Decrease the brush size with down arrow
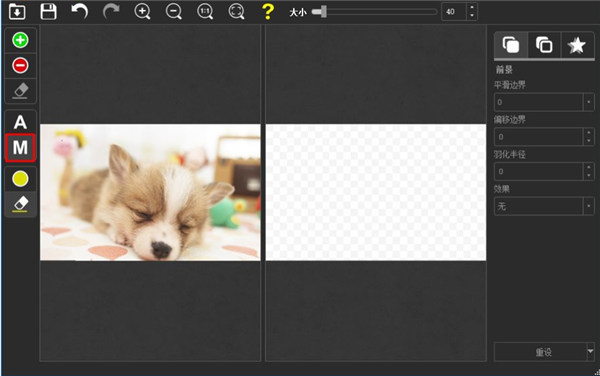The width and height of the screenshot is (600, 376). point(472,16)
